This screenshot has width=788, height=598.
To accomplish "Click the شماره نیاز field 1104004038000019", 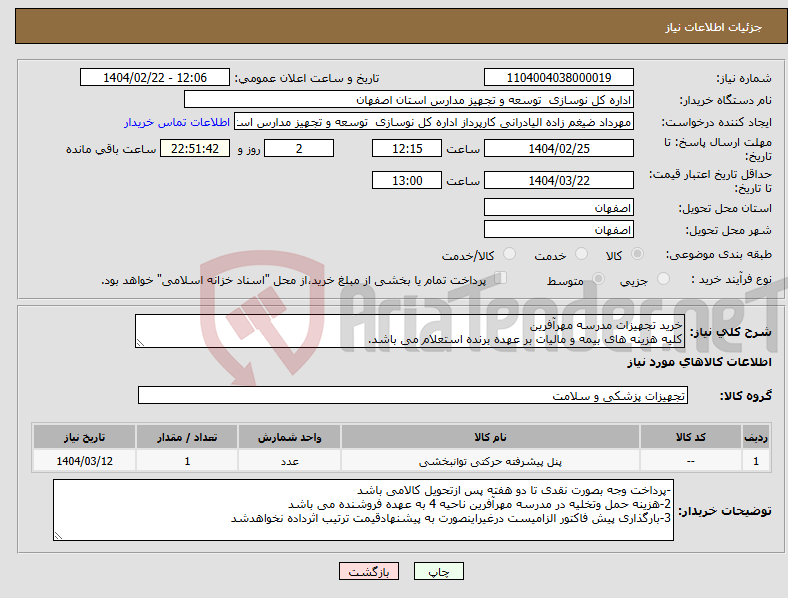I will click(559, 77).
